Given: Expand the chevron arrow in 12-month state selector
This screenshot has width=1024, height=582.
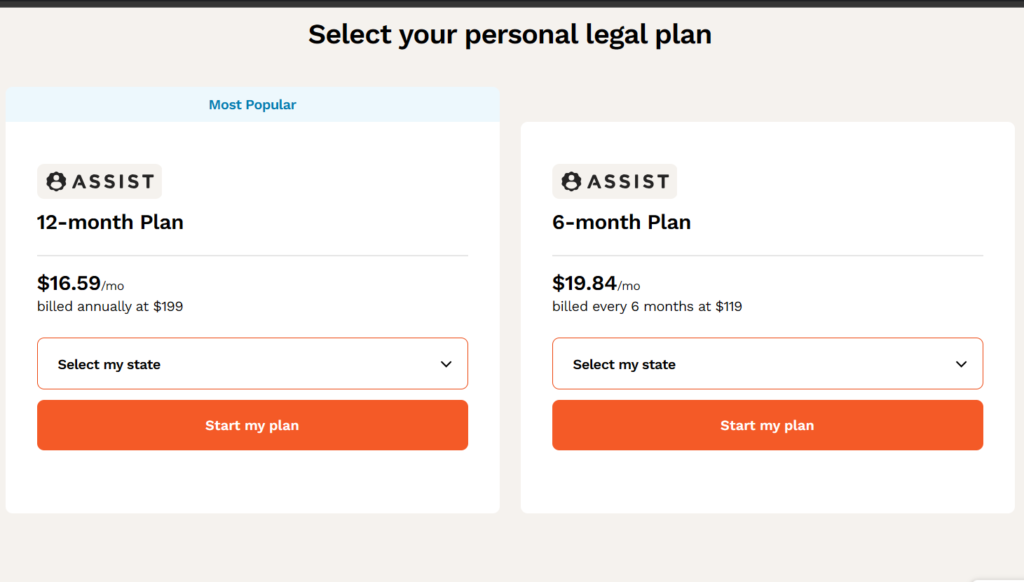Looking at the screenshot, I should [x=446, y=364].
